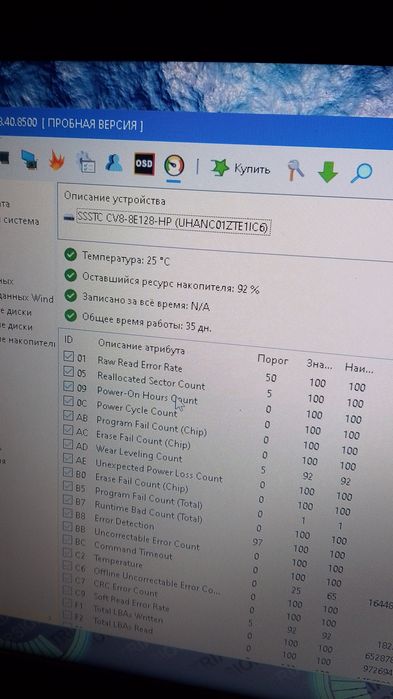Select CRC Error Count row text
Viewport: 393px width, 699px height.
point(125,588)
